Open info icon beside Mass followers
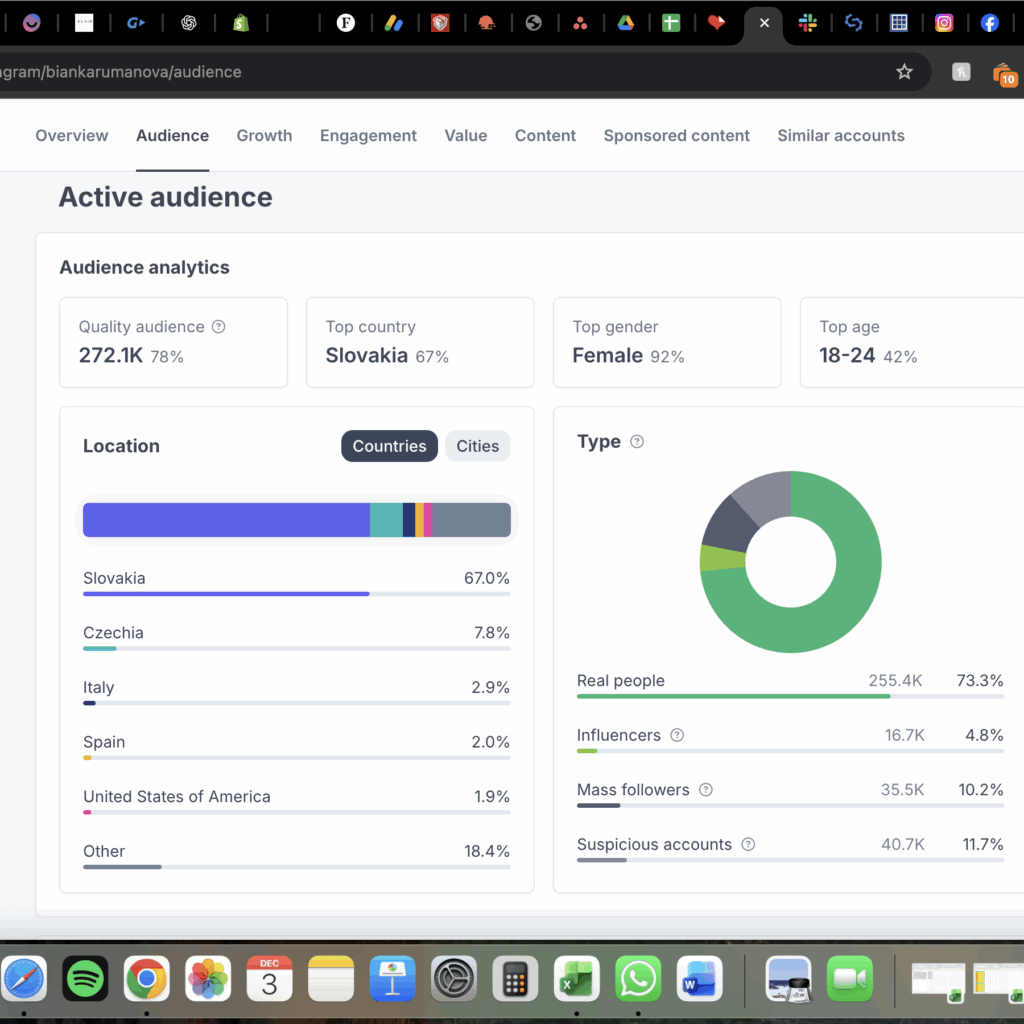This screenshot has width=1024, height=1024. (706, 790)
